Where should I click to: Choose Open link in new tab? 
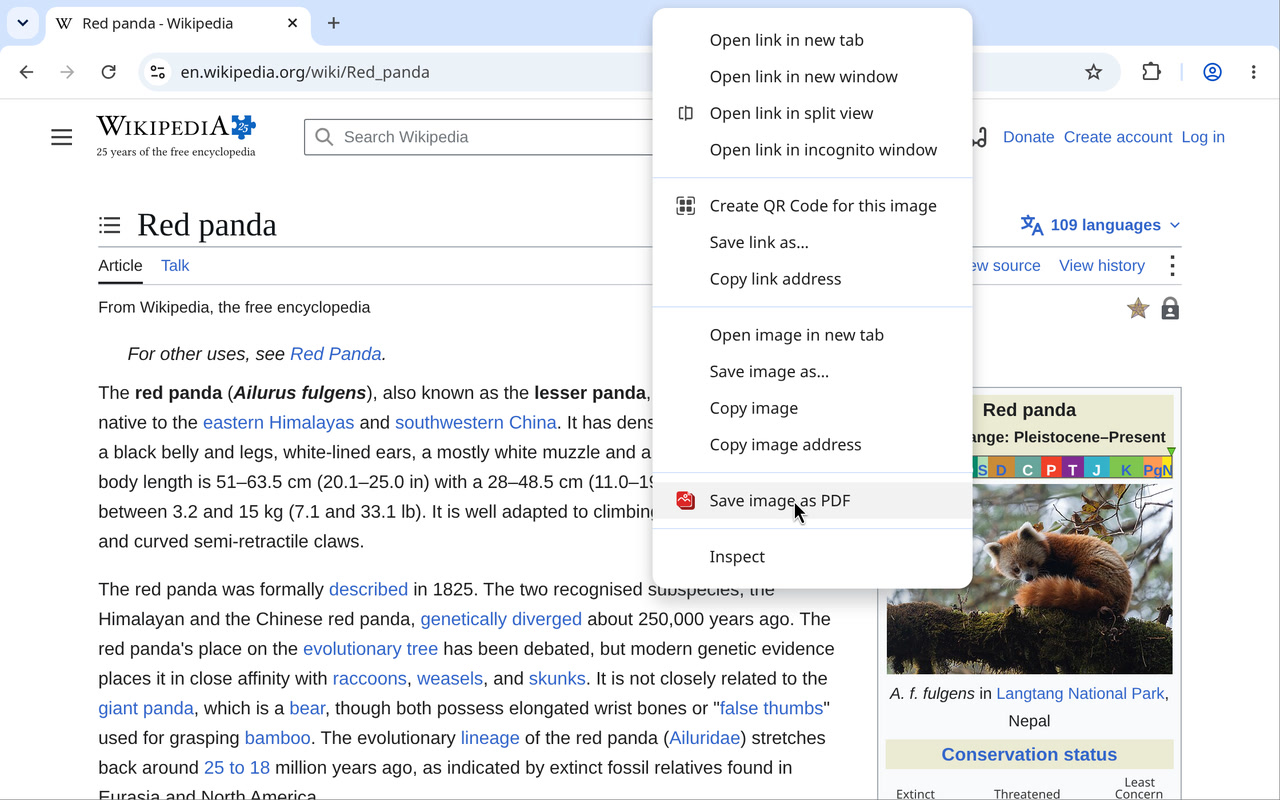812,40
